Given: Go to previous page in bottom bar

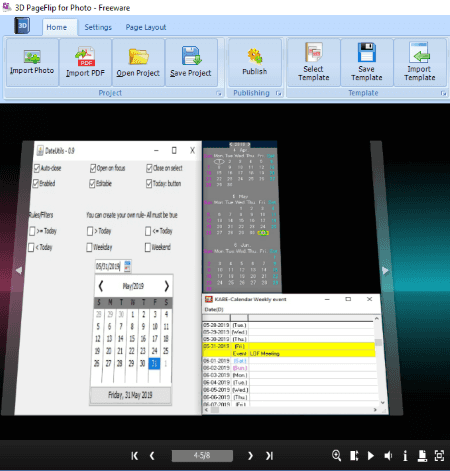Looking at the screenshot, I should click(152, 456).
